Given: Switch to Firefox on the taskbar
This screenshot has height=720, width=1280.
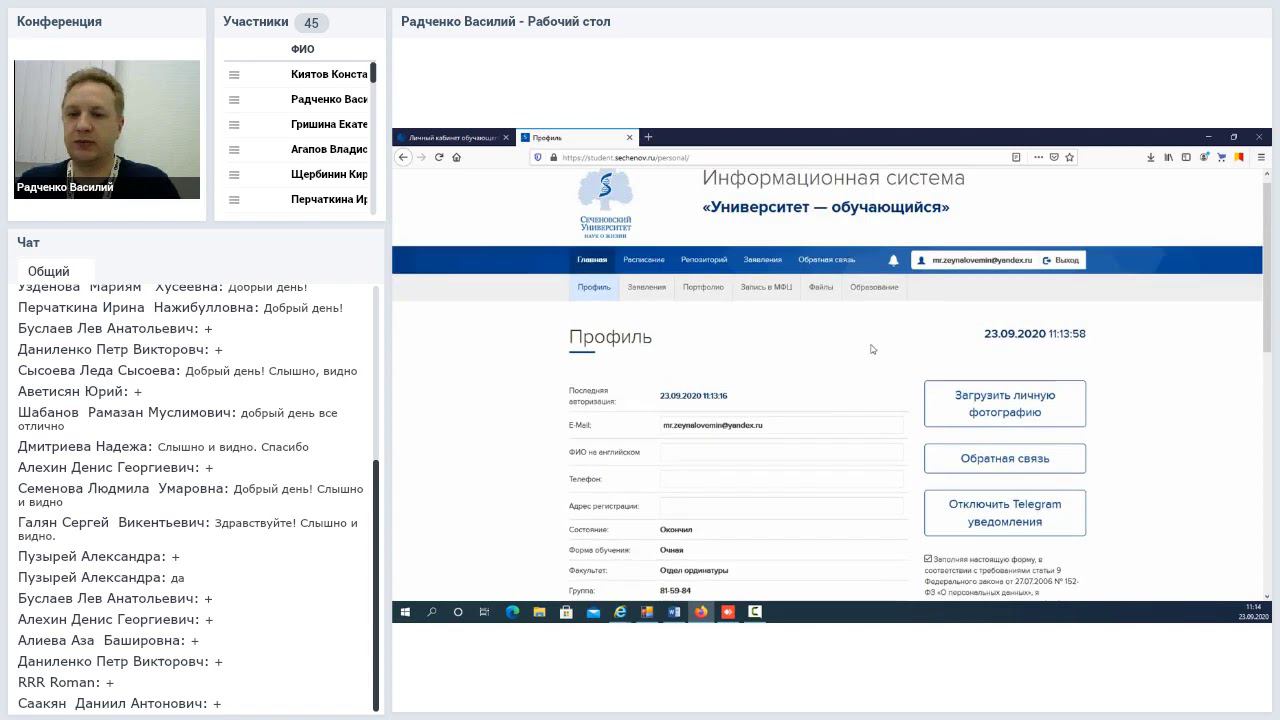Looking at the screenshot, I should [701, 612].
